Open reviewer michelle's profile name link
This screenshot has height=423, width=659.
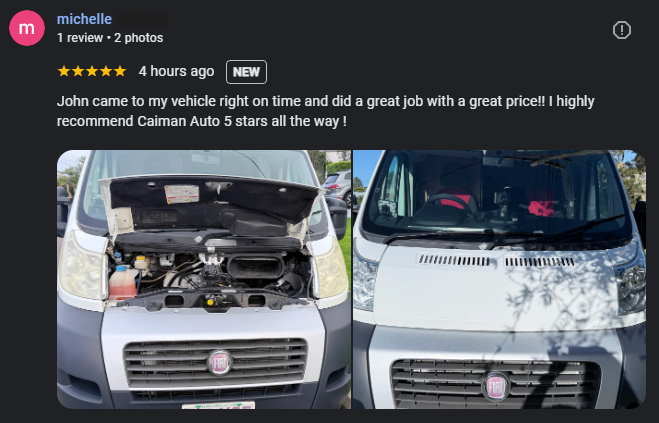click(84, 19)
